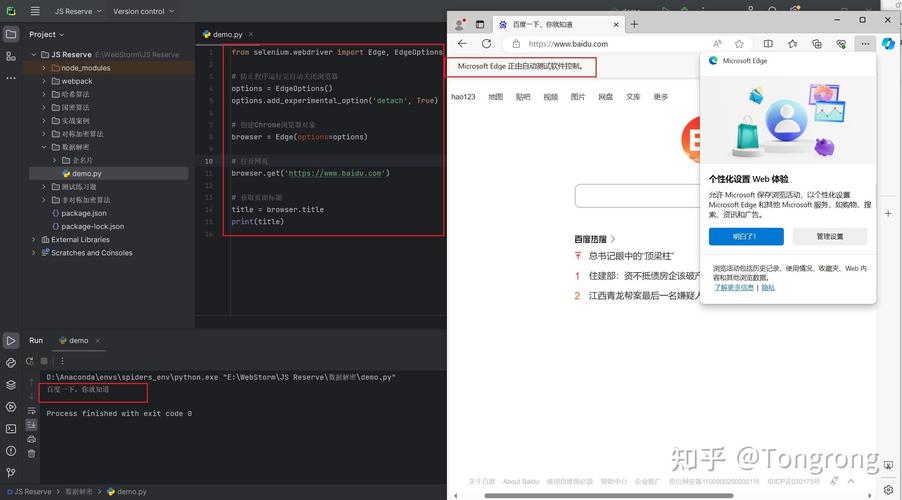
Task: Add Baidu page to favorites star
Action: coord(739,44)
